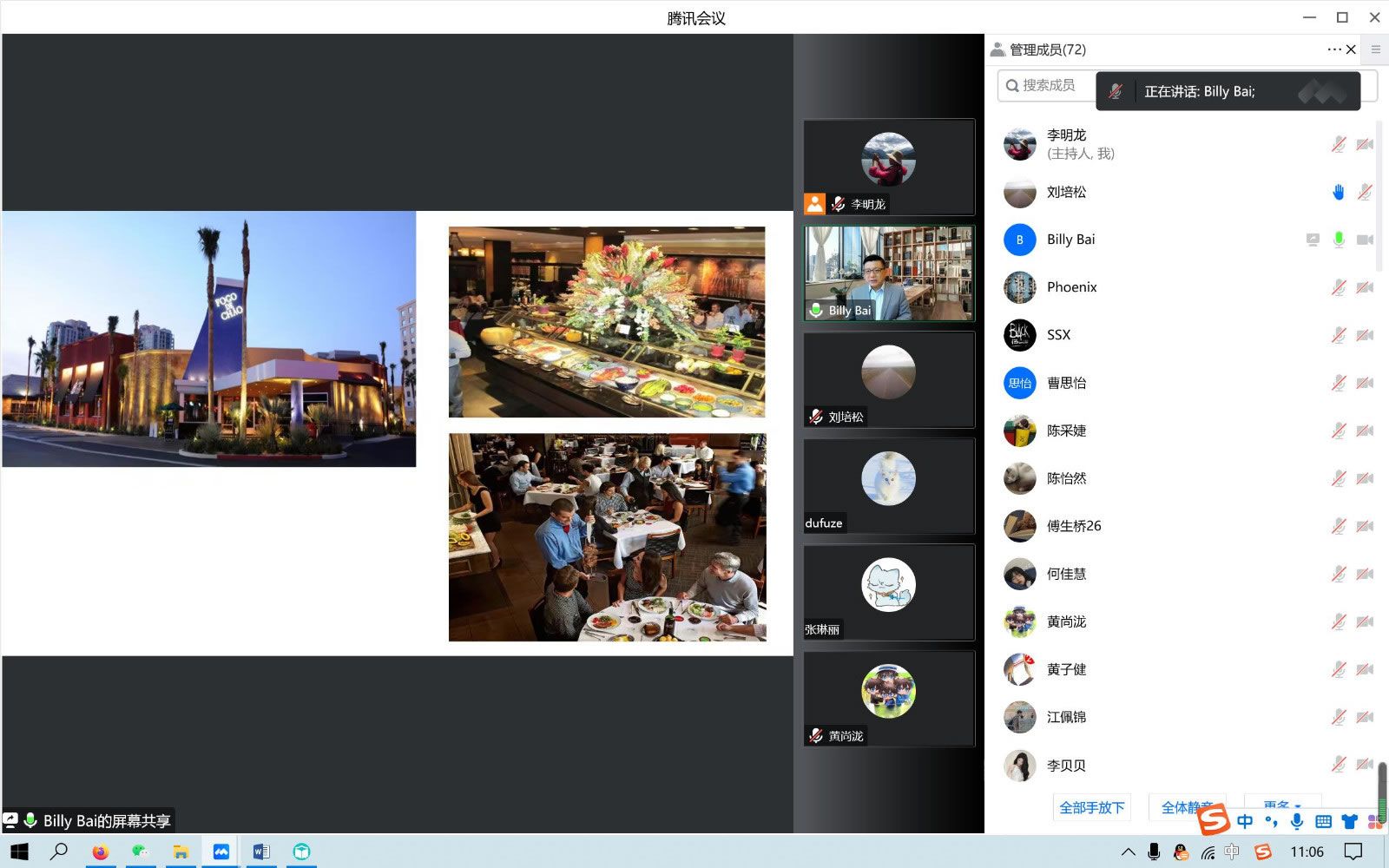The width and height of the screenshot is (1389, 868).
Task: Select member 李明龙 in the list
Action: (1185, 144)
